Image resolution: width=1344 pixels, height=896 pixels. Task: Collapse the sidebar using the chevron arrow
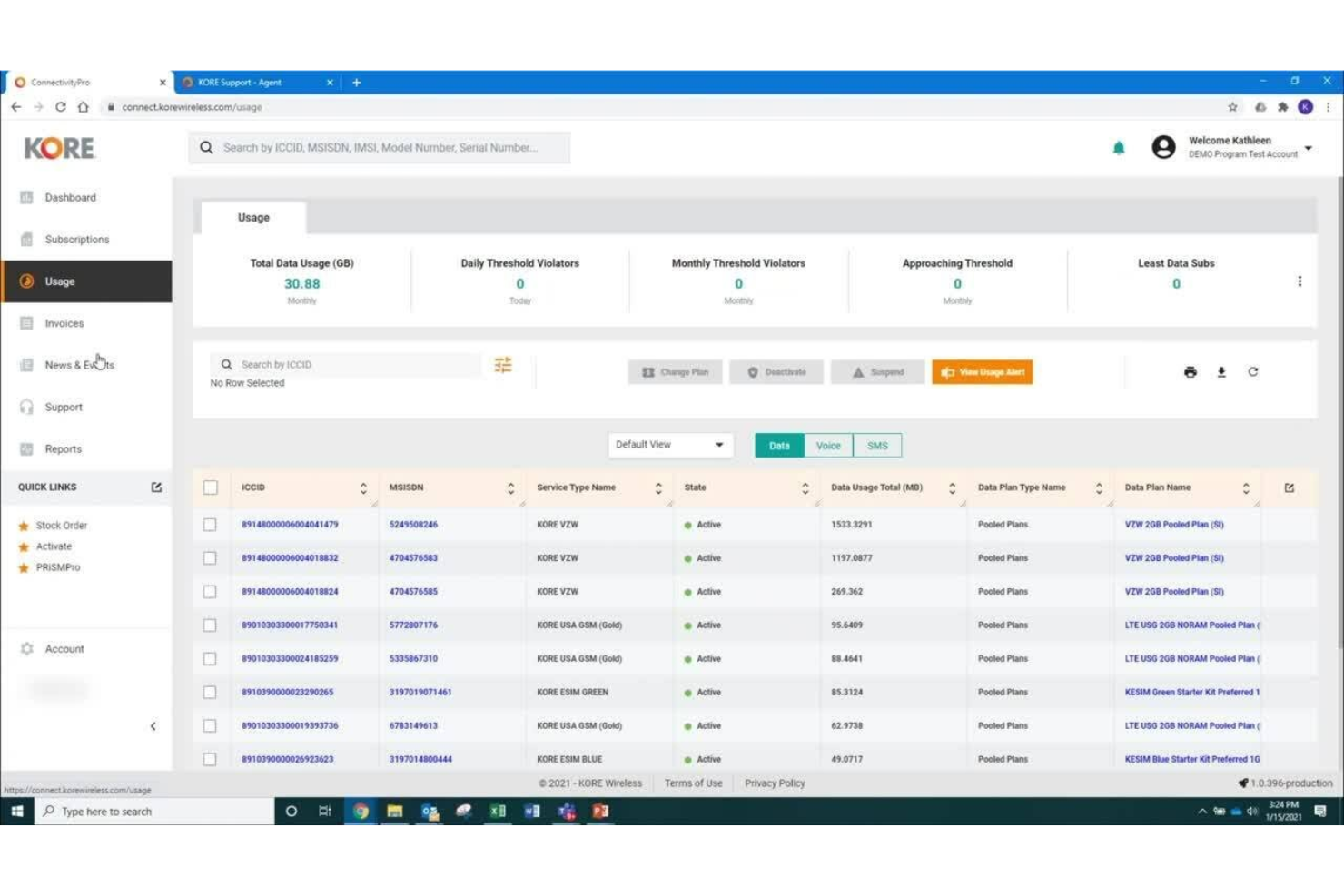153,725
